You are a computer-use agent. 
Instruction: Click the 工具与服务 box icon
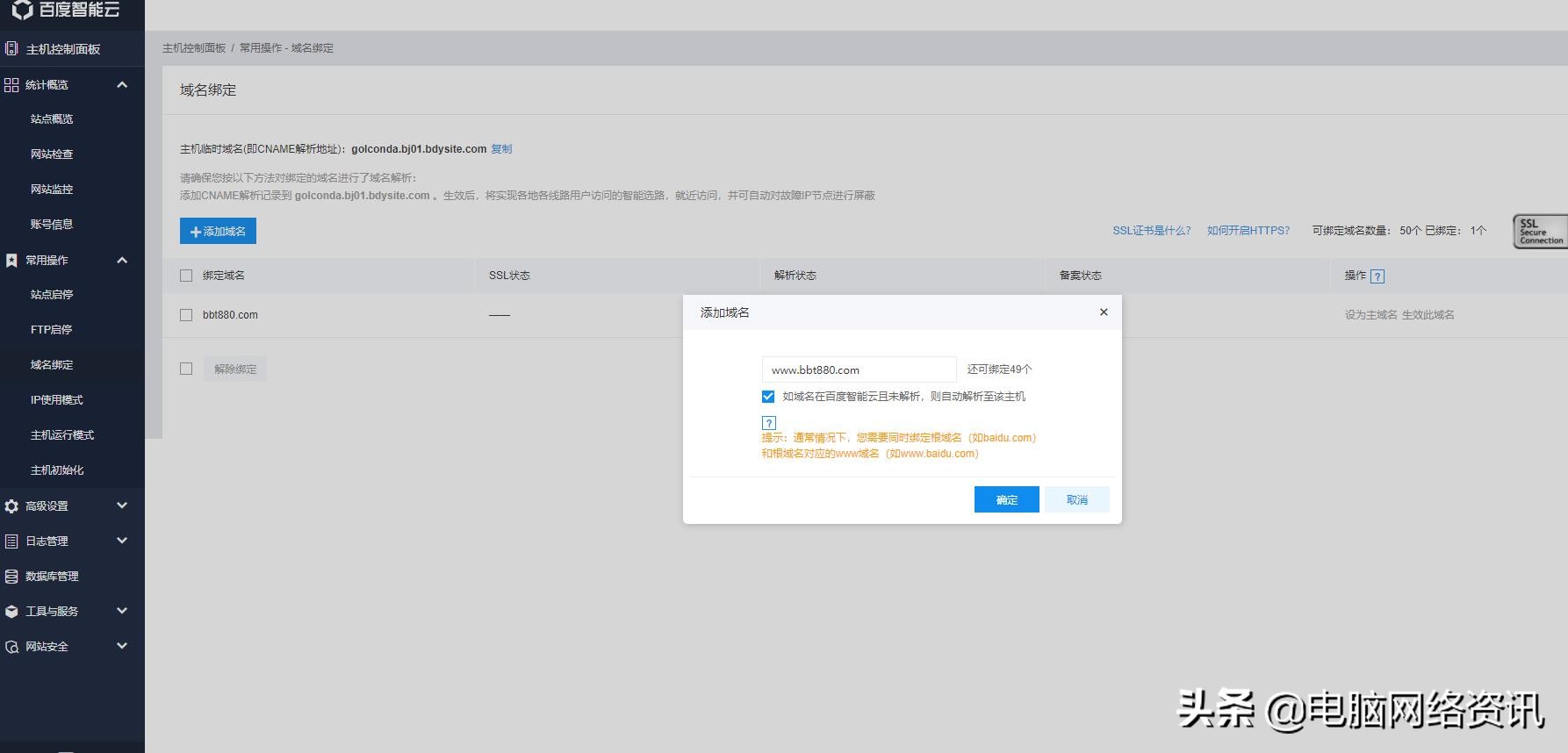coord(11,612)
